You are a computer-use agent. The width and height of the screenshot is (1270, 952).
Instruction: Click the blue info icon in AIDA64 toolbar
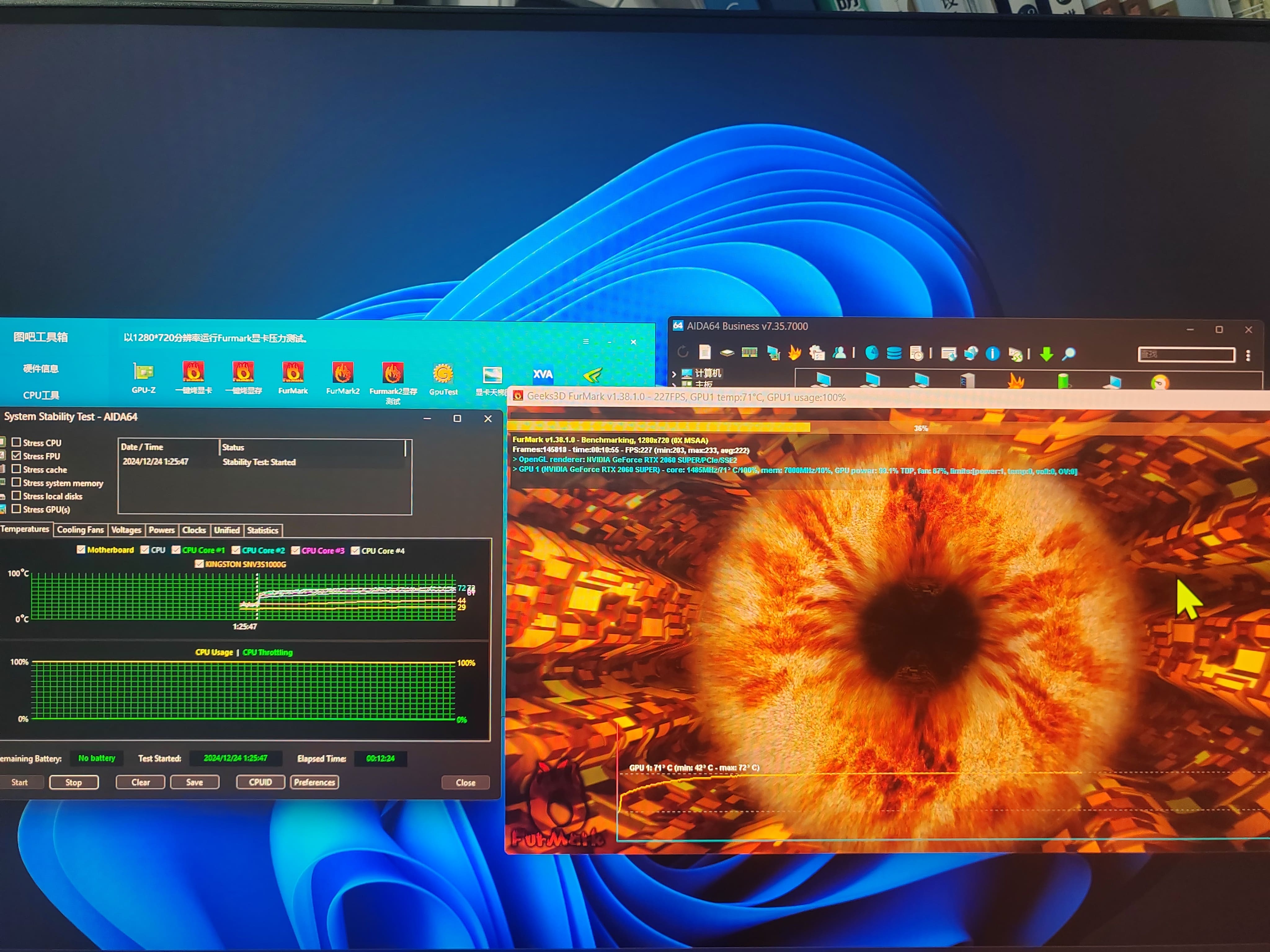(992, 354)
